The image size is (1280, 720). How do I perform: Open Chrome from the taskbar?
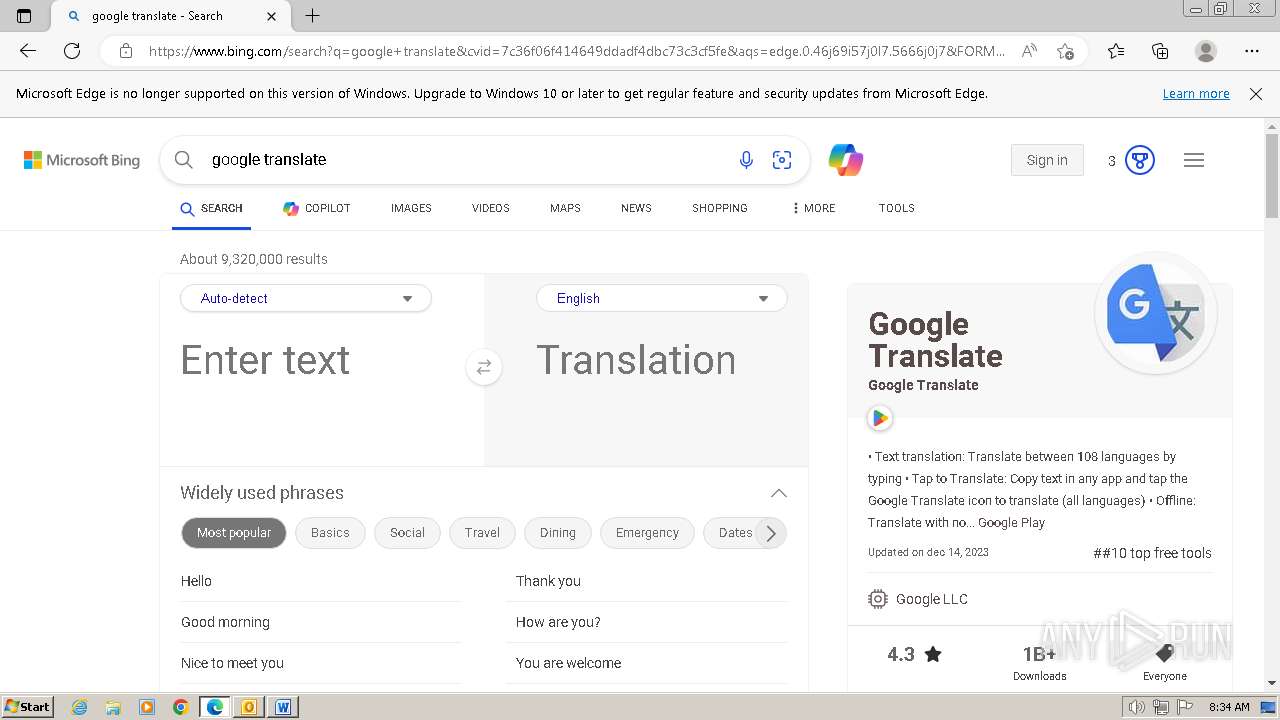coord(180,707)
